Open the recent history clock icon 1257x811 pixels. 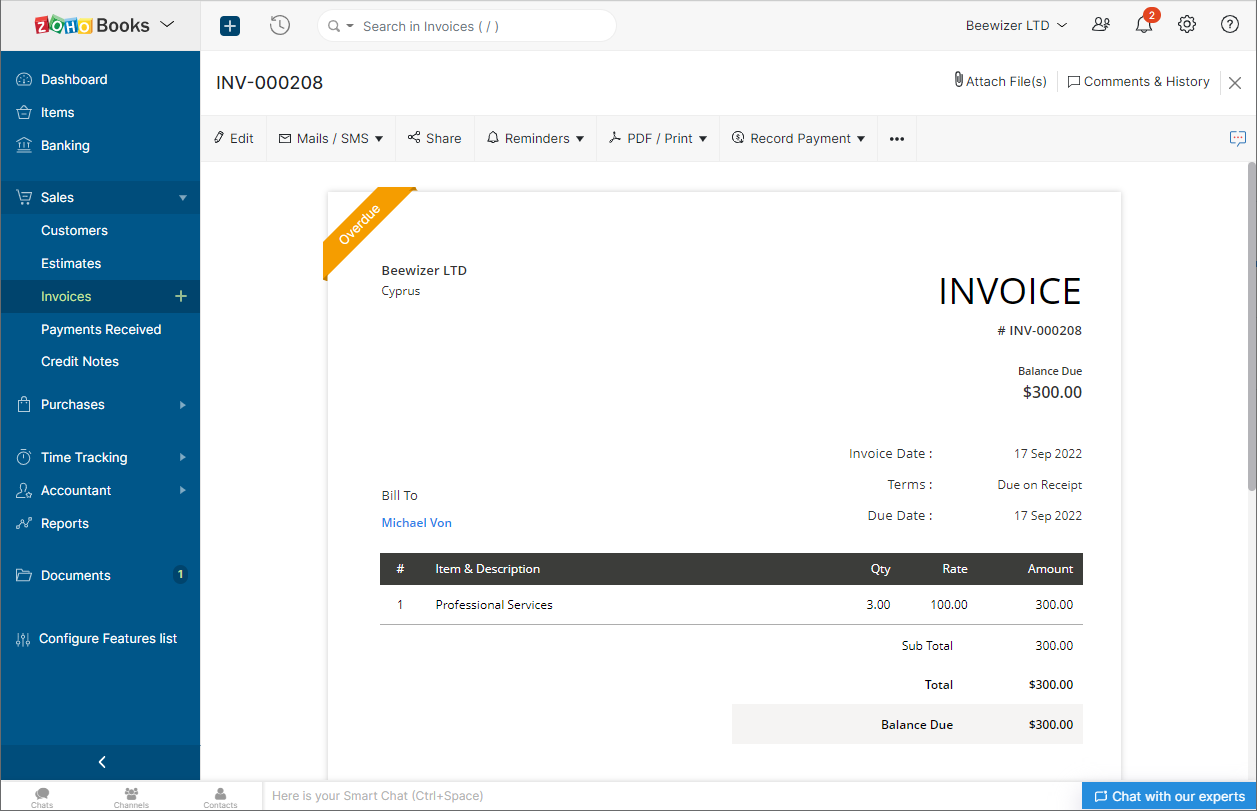tap(280, 26)
